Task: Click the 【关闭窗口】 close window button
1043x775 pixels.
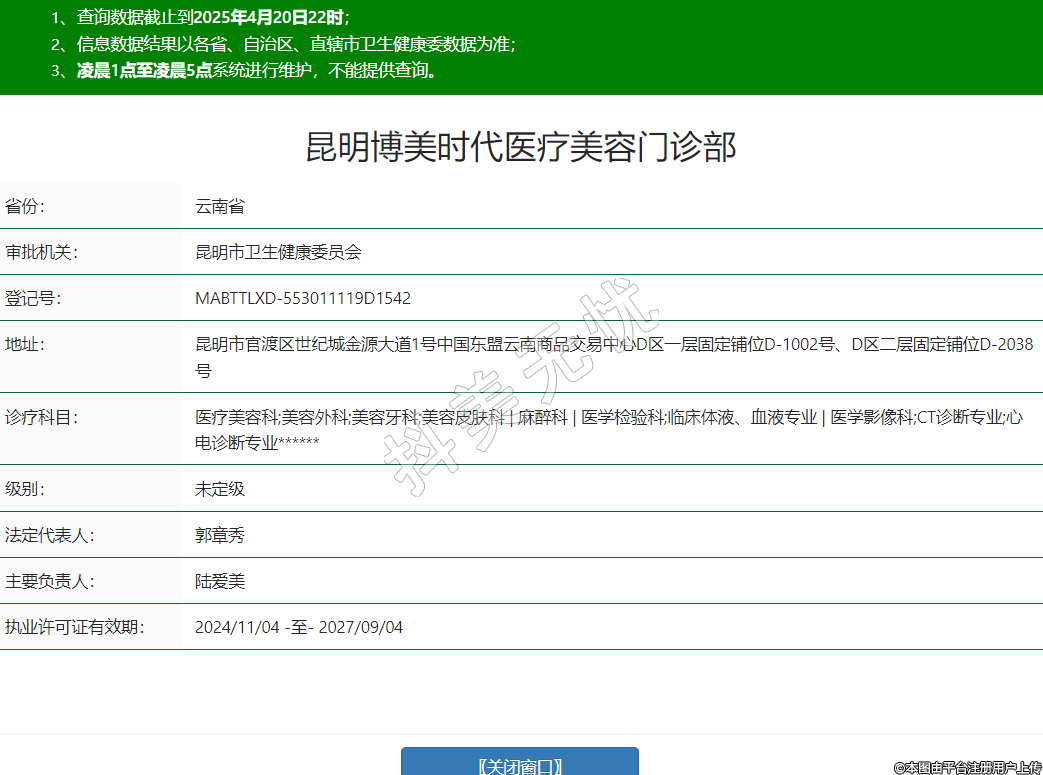Action: (519, 765)
